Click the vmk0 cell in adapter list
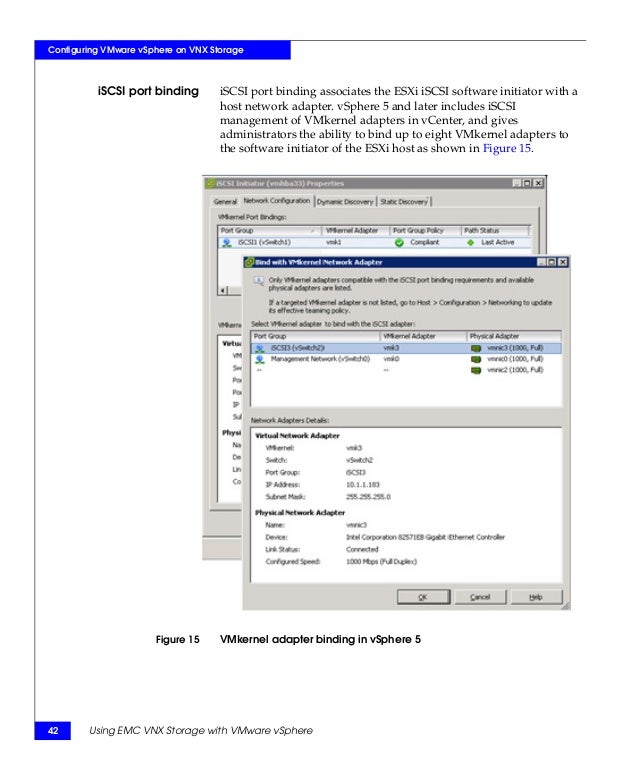The image size is (638, 766). [x=391, y=359]
